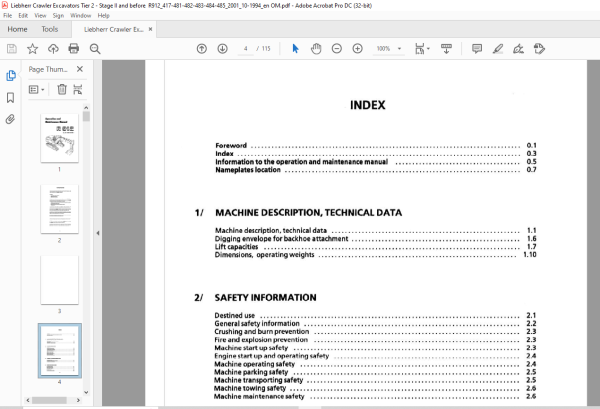Close the Page Thumbnails panel
The height and width of the screenshot is (409, 600).
(80, 69)
